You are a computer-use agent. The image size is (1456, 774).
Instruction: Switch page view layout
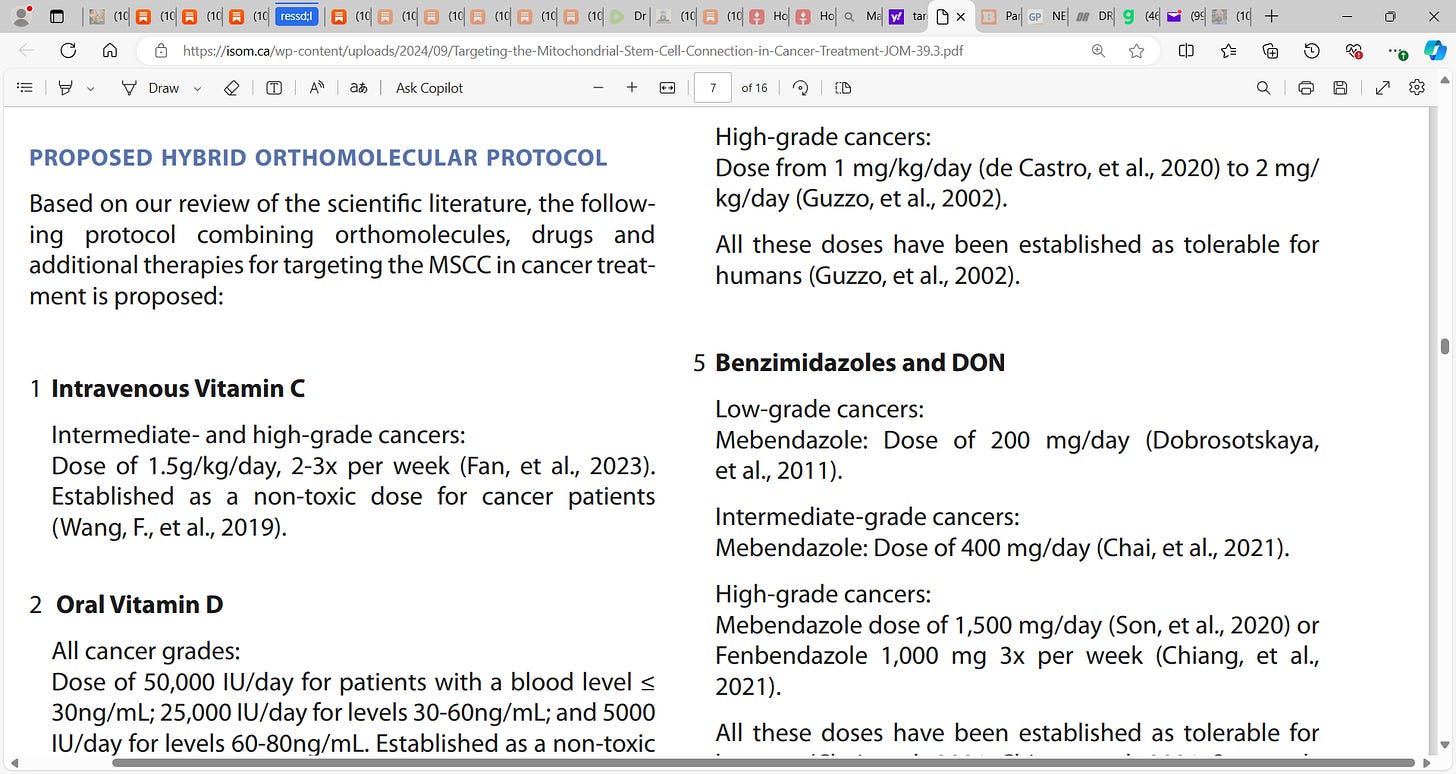click(843, 88)
